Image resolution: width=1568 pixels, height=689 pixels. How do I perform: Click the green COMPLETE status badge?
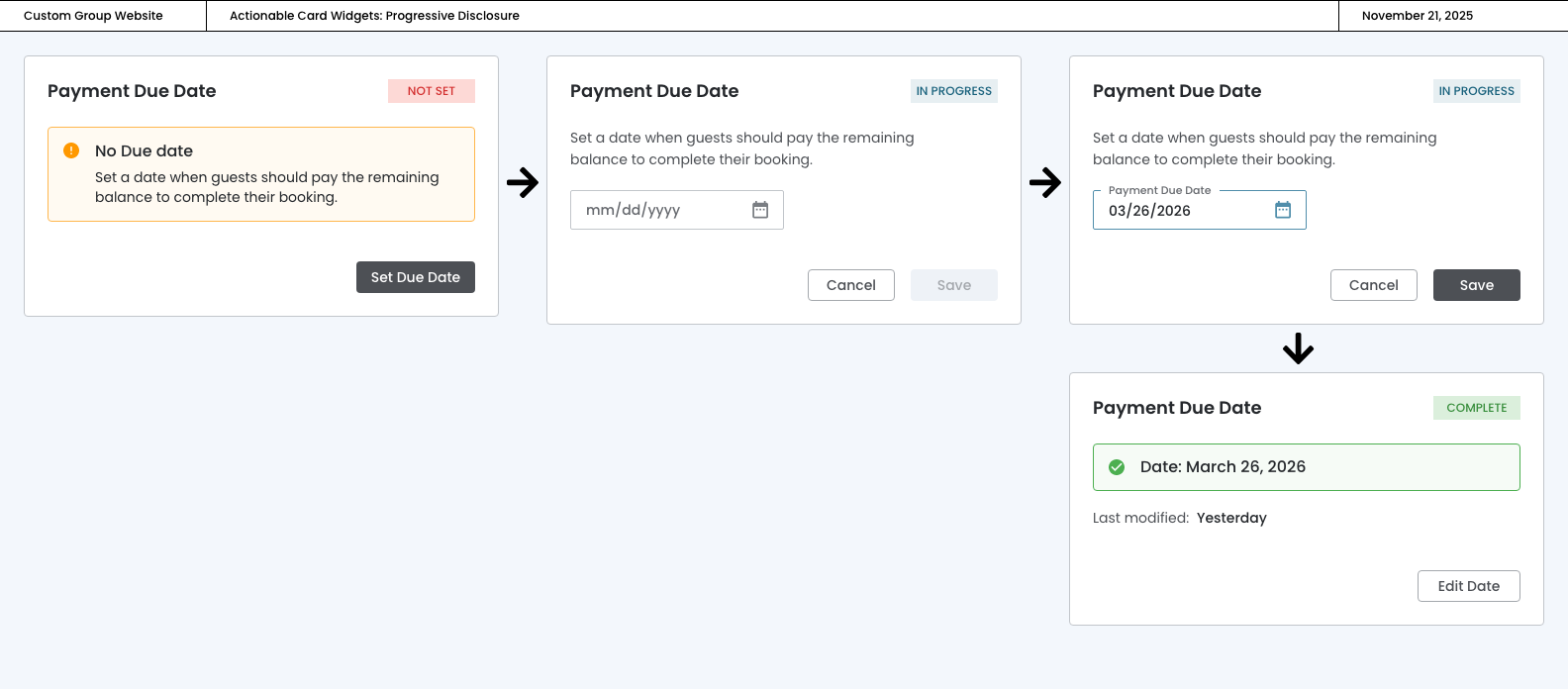[1477, 408]
